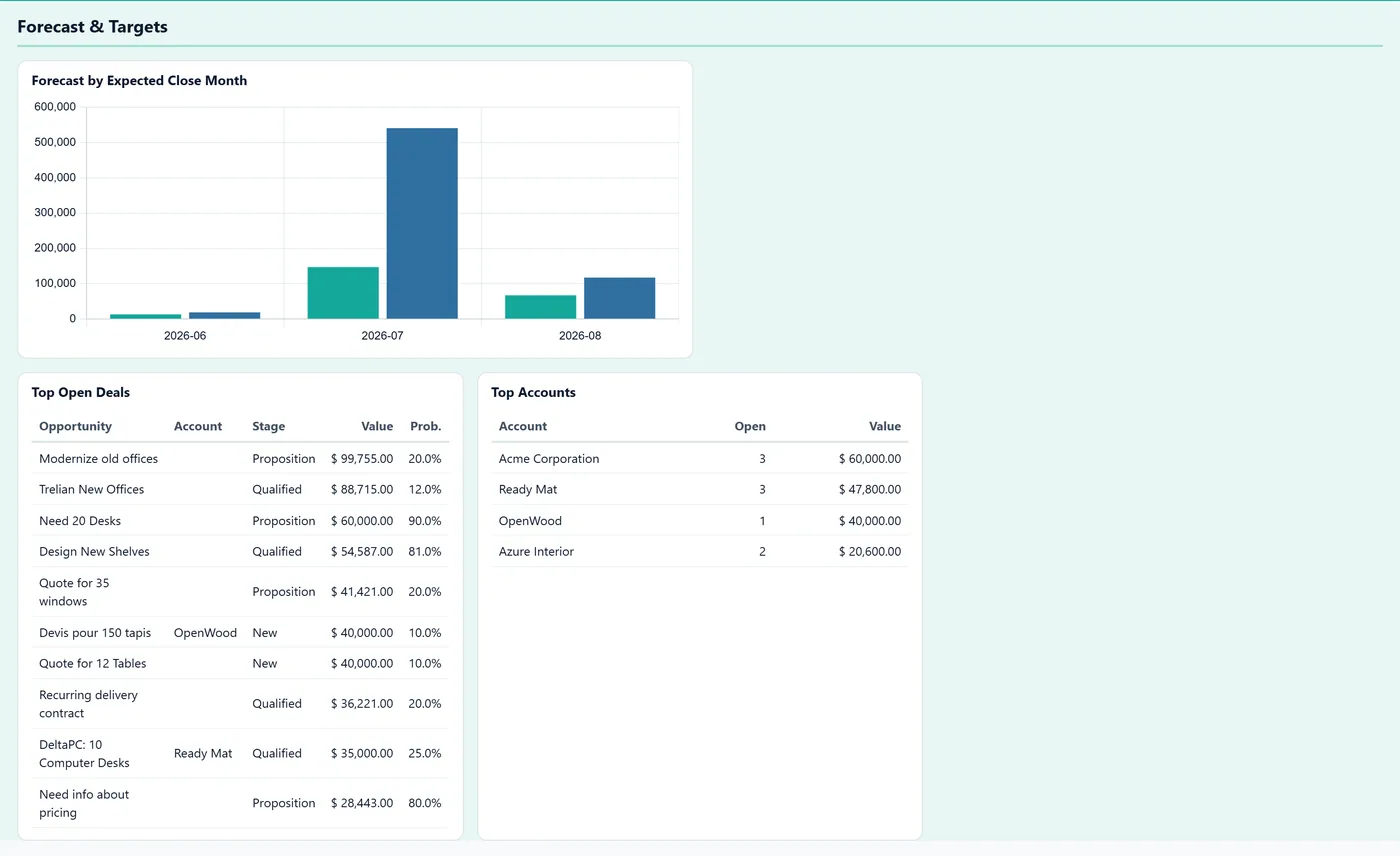Screen dimensions: 1400x856
Task: Open DeltaPC: 10 Computer Desks deal
Action: coord(84,754)
